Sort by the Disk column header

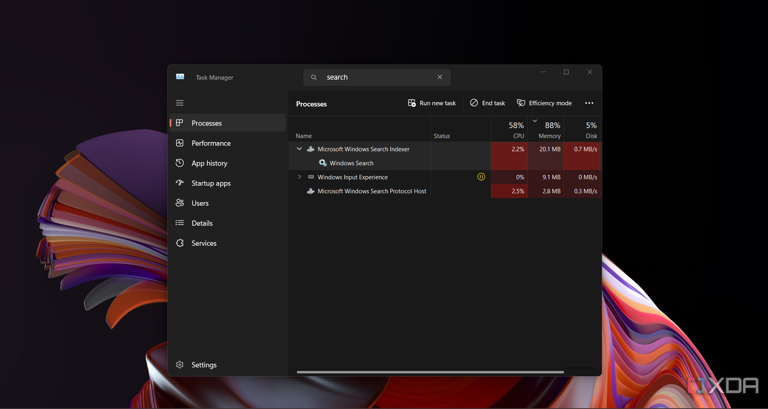(582, 129)
